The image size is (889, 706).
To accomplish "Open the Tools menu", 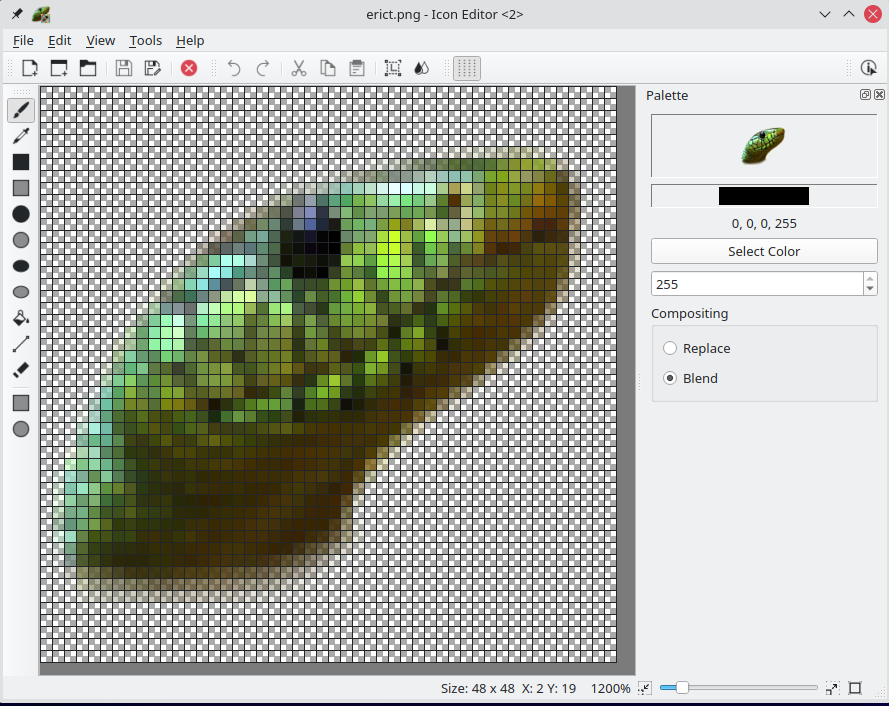I will pos(145,40).
